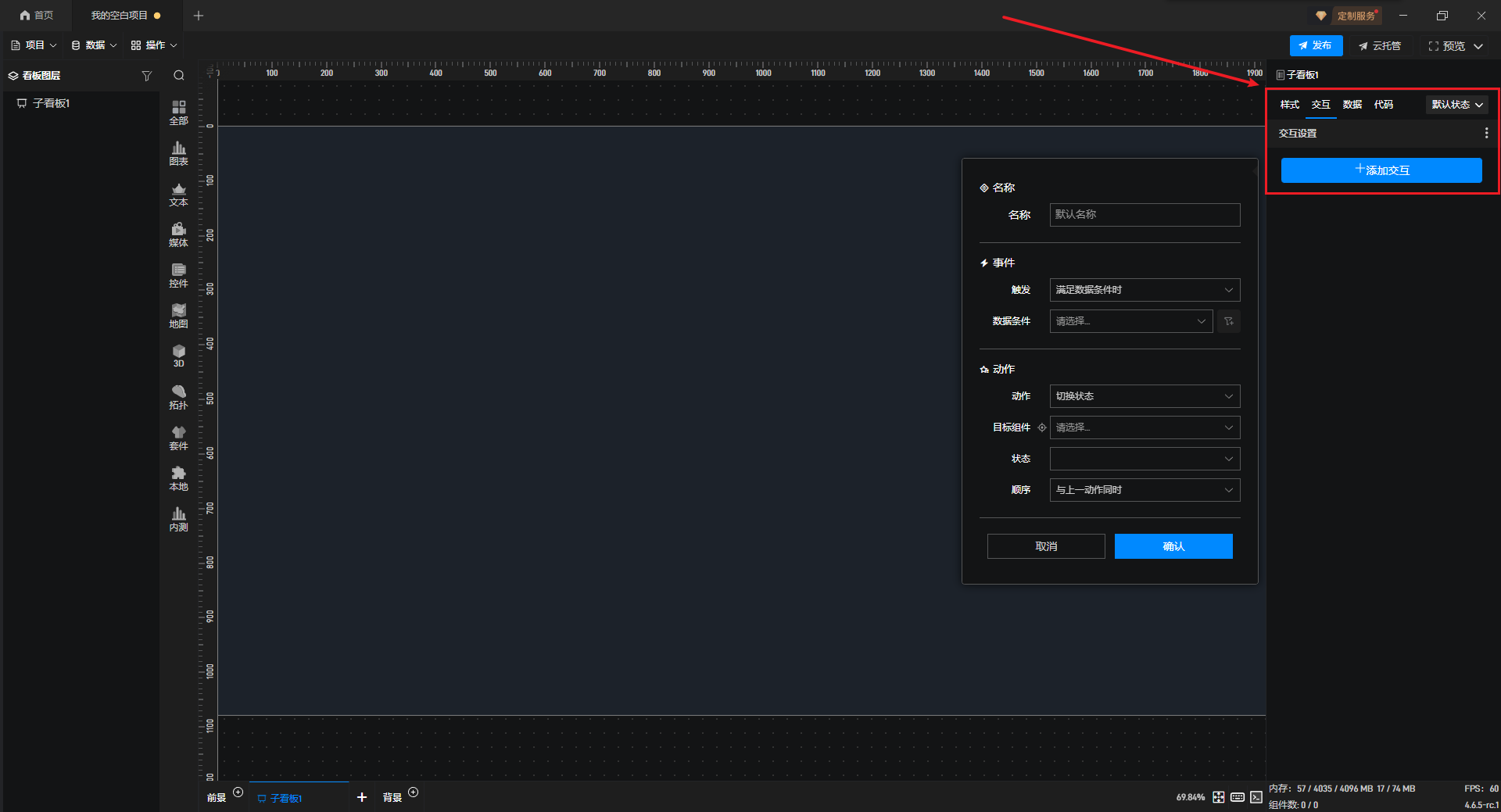Expand the 预览 preview options arrow
This screenshot has height=812, width=1501.
click(1478, 46)
